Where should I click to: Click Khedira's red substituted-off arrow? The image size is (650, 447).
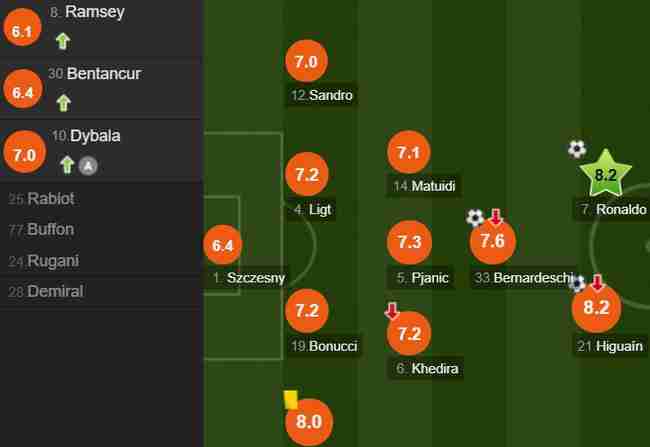tap(392, 311)
